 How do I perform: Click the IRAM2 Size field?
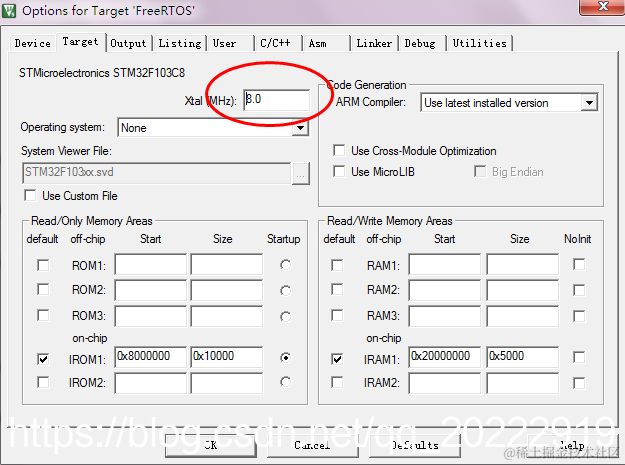[522, 383]
